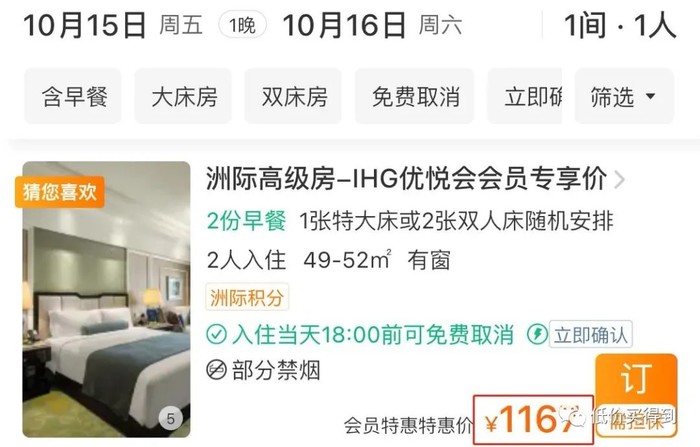Image resolution: width=700 pixels, height=447 pixels.
Task: Toggle the 含早餐 breakfast filter chip
Action: coord(73,96)
